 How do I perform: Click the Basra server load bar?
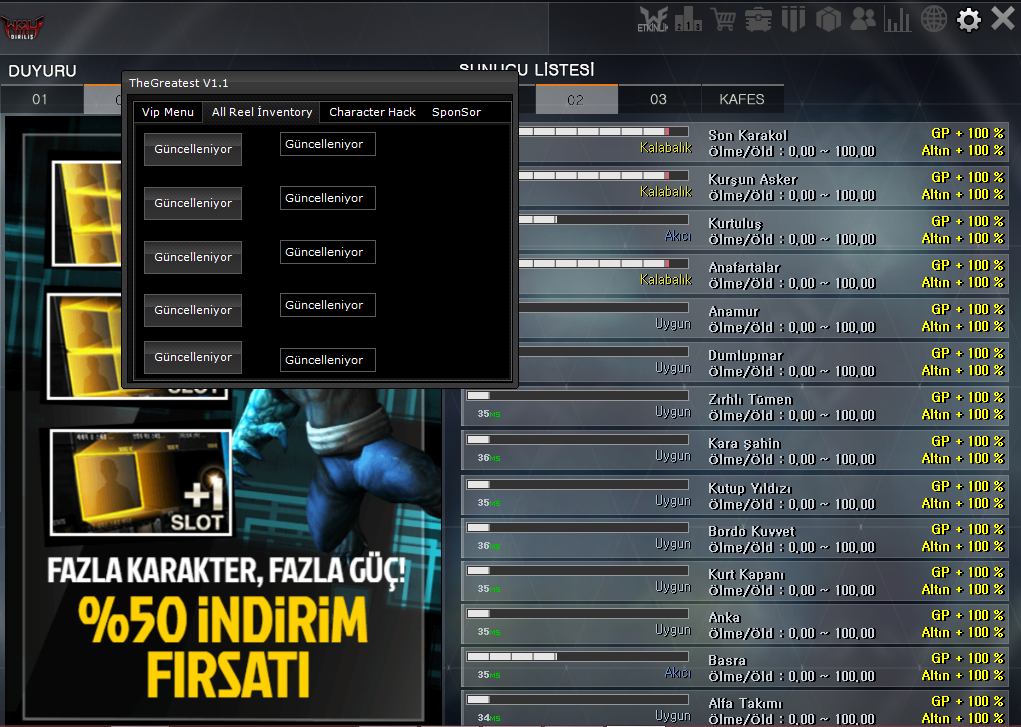tap(578, 657)
